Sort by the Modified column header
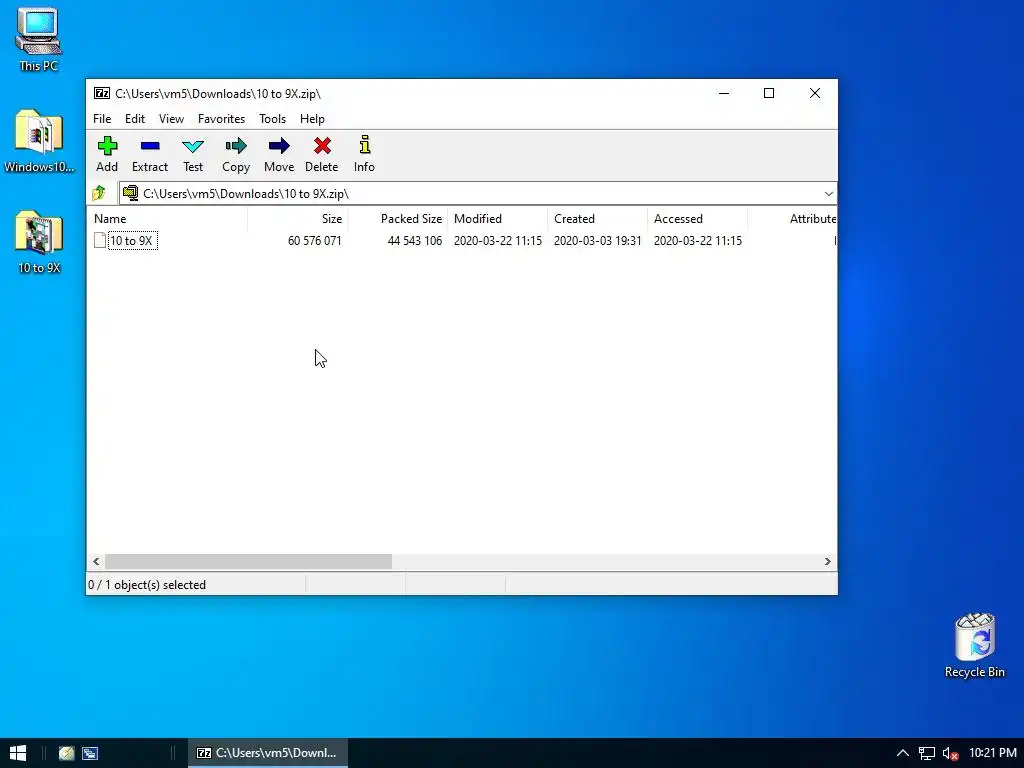 498,219
